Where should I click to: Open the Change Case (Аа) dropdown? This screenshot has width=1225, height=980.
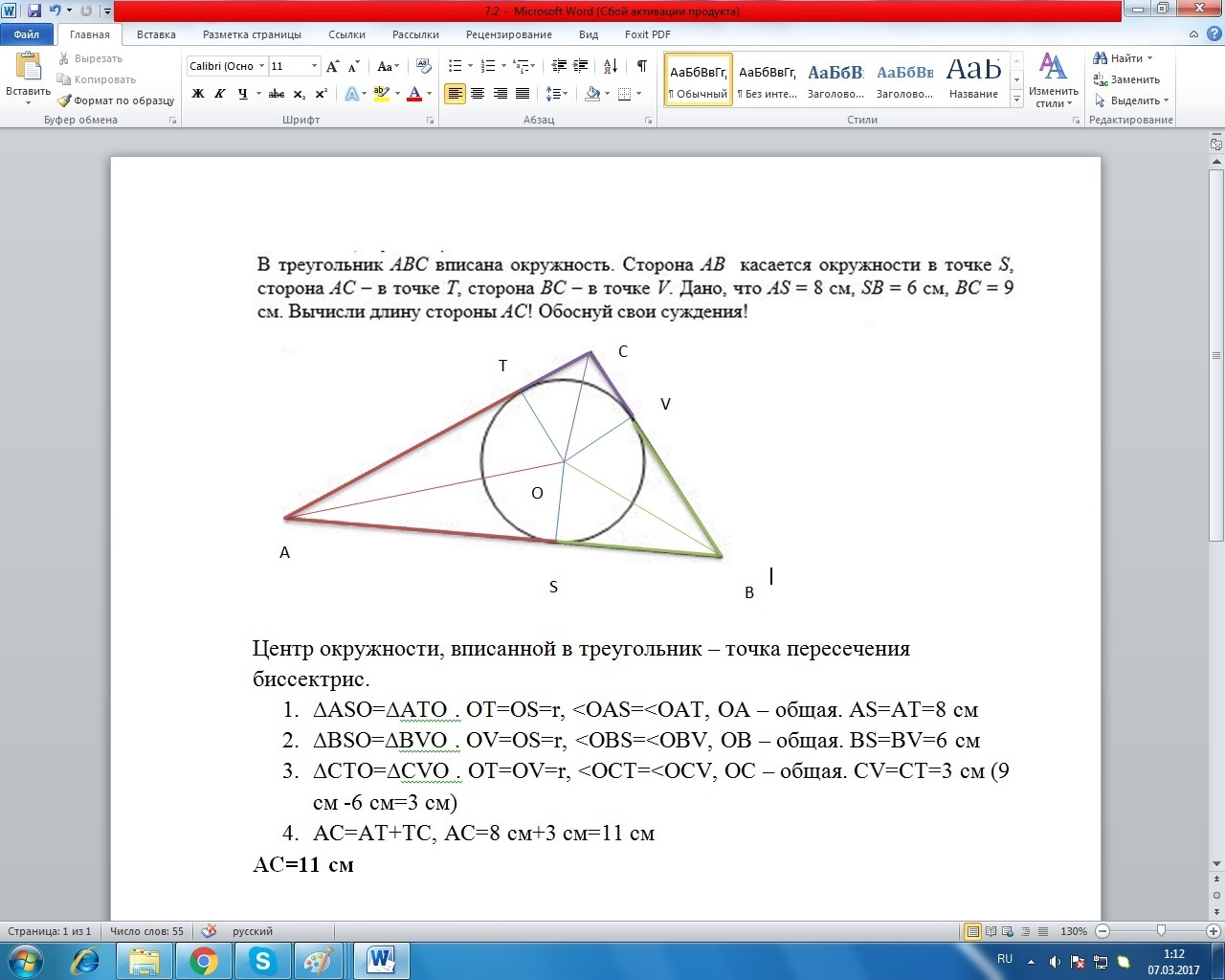tap(387, 66)
